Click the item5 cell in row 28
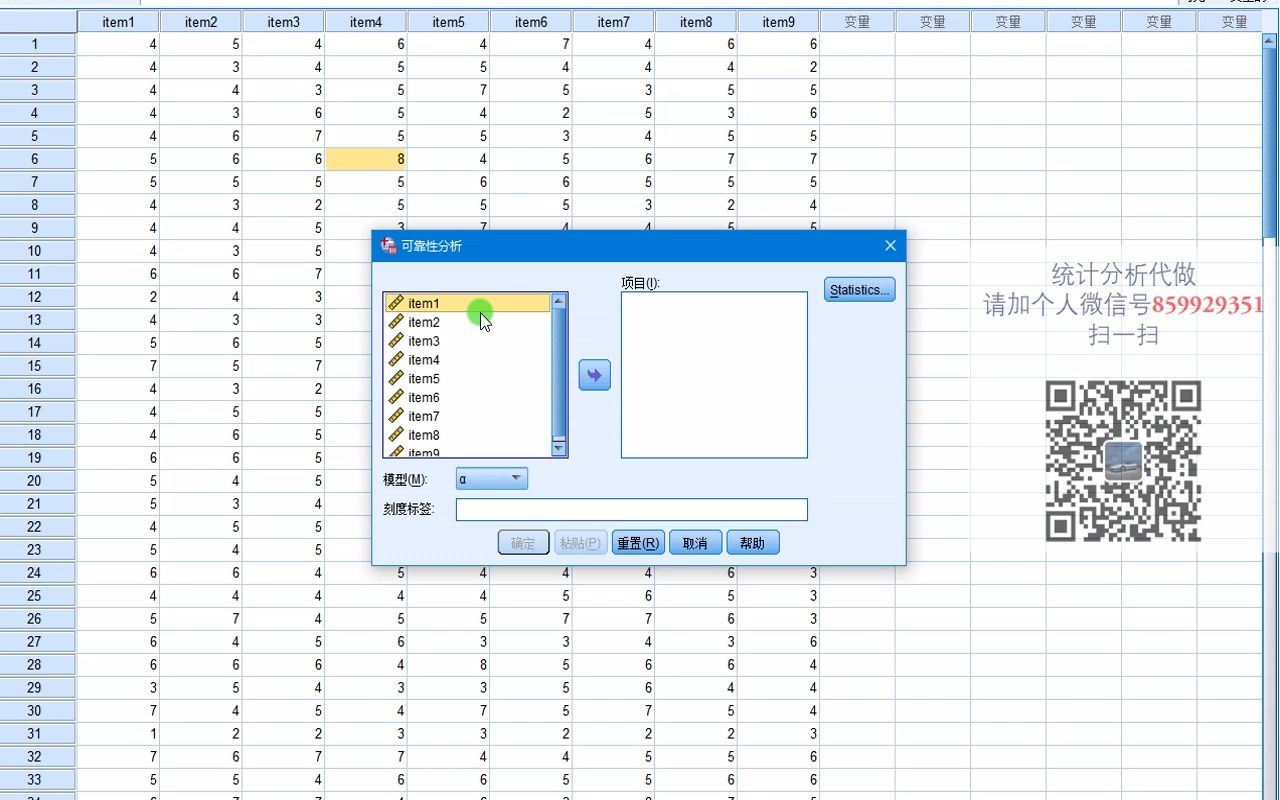Image resolution: width=1280 pixels, height=800 pixels. pyautogui.click(x=448, y=665)
